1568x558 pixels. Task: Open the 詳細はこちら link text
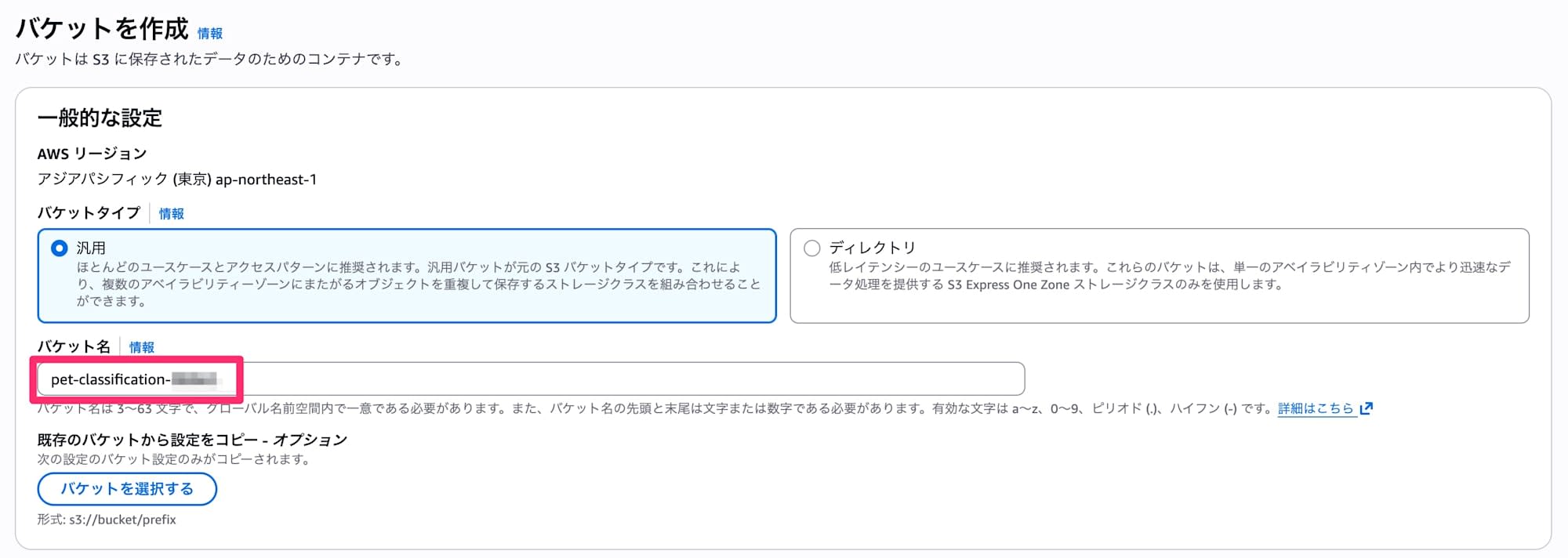1316,408
